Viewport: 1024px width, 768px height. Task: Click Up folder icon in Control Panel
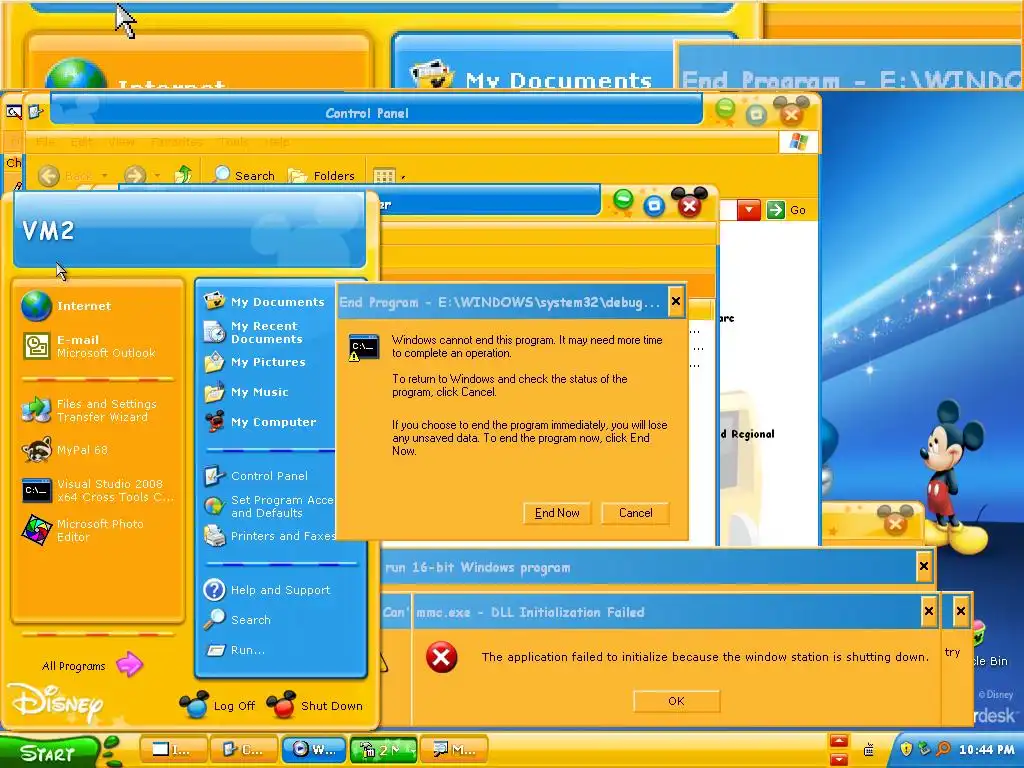point(184,175)
